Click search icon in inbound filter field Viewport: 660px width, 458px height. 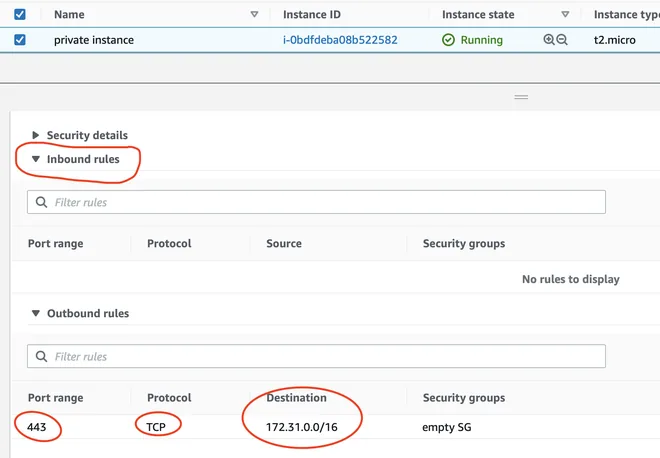[41, 202]
